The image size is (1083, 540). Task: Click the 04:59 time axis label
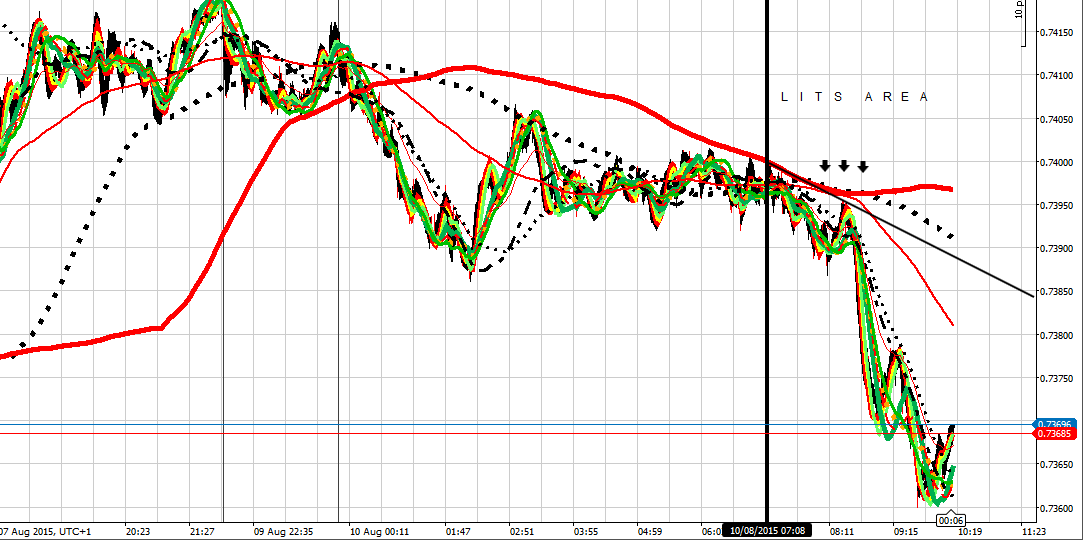coord(650,532)
